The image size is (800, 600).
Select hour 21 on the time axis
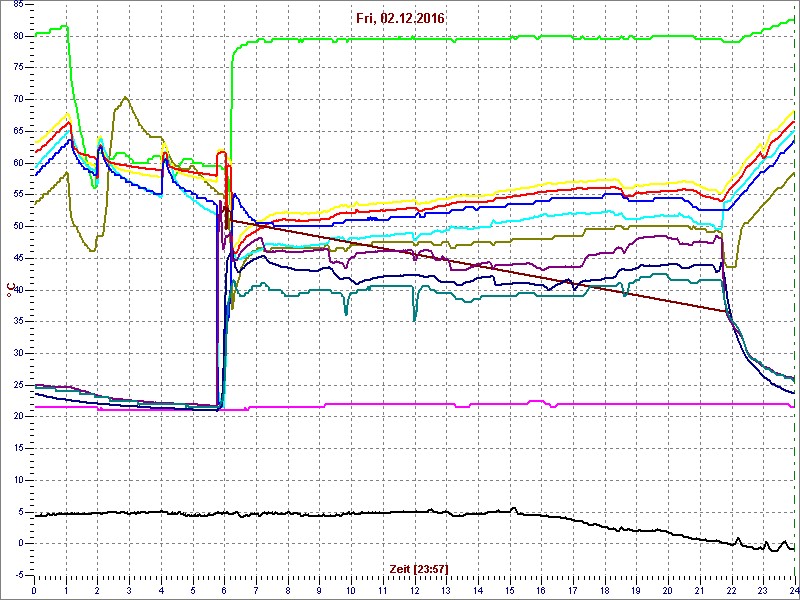[699, 589]
